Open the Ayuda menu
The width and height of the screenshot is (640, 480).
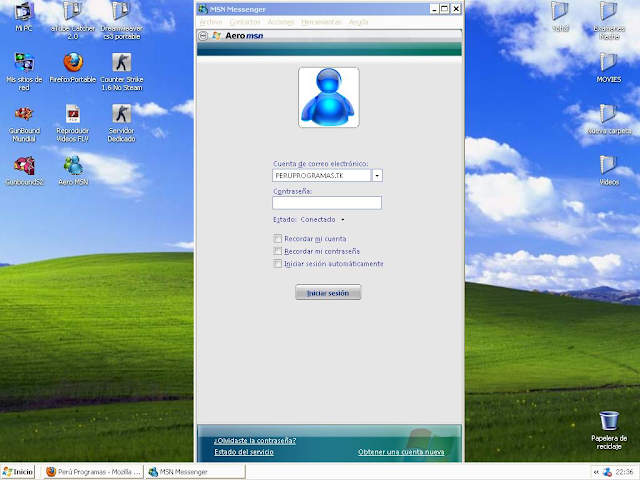coord(358,22)
